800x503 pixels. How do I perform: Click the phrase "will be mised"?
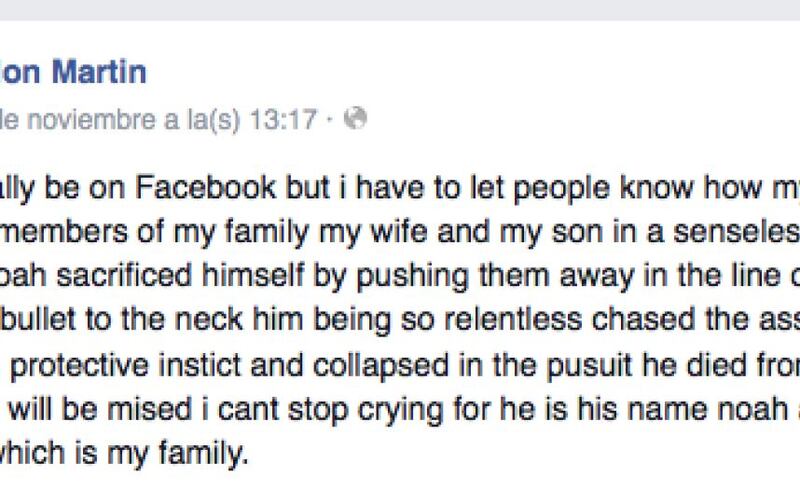101,410
